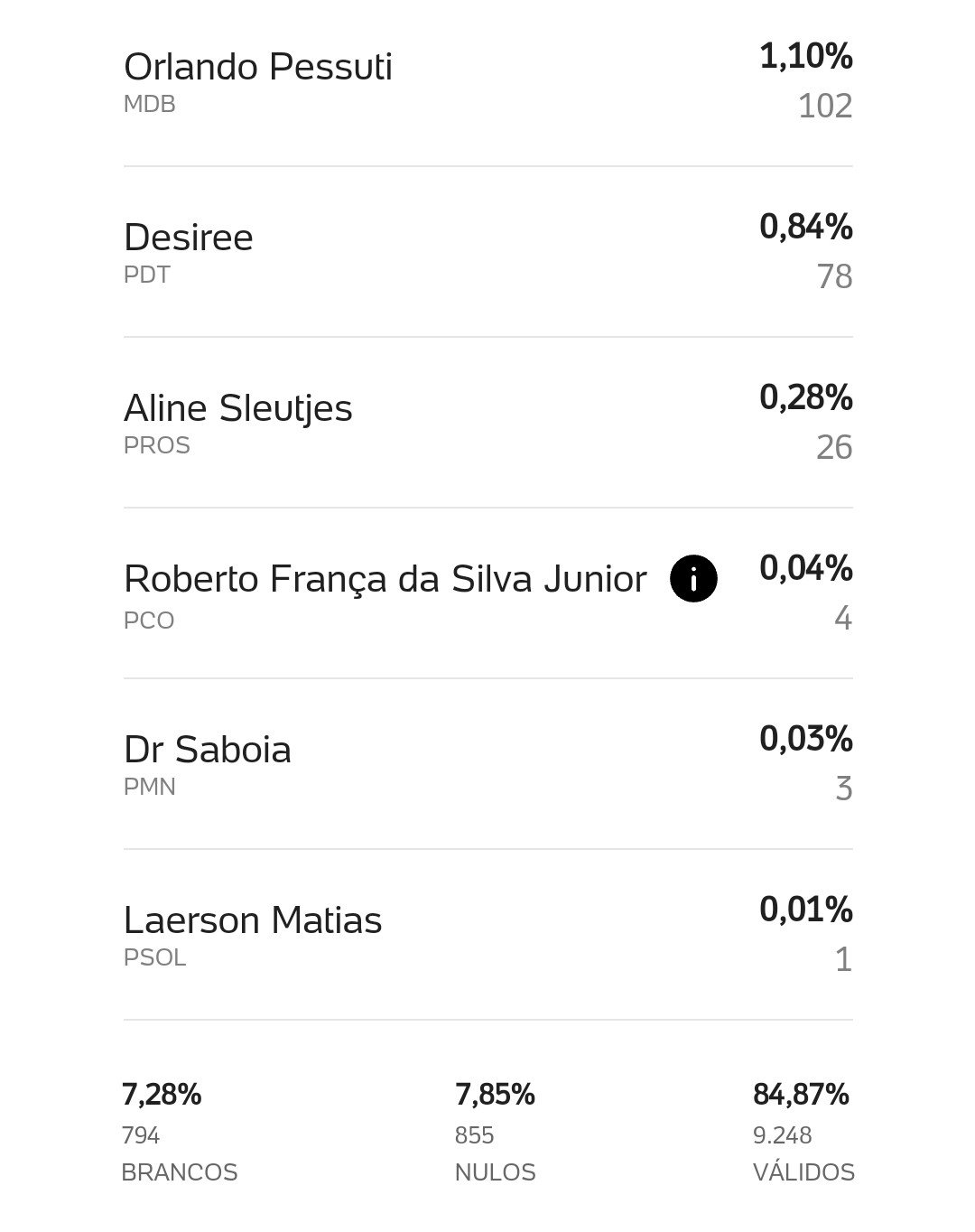Click the 1,10% percentage for Orlando Pessuti

point(806,56)
